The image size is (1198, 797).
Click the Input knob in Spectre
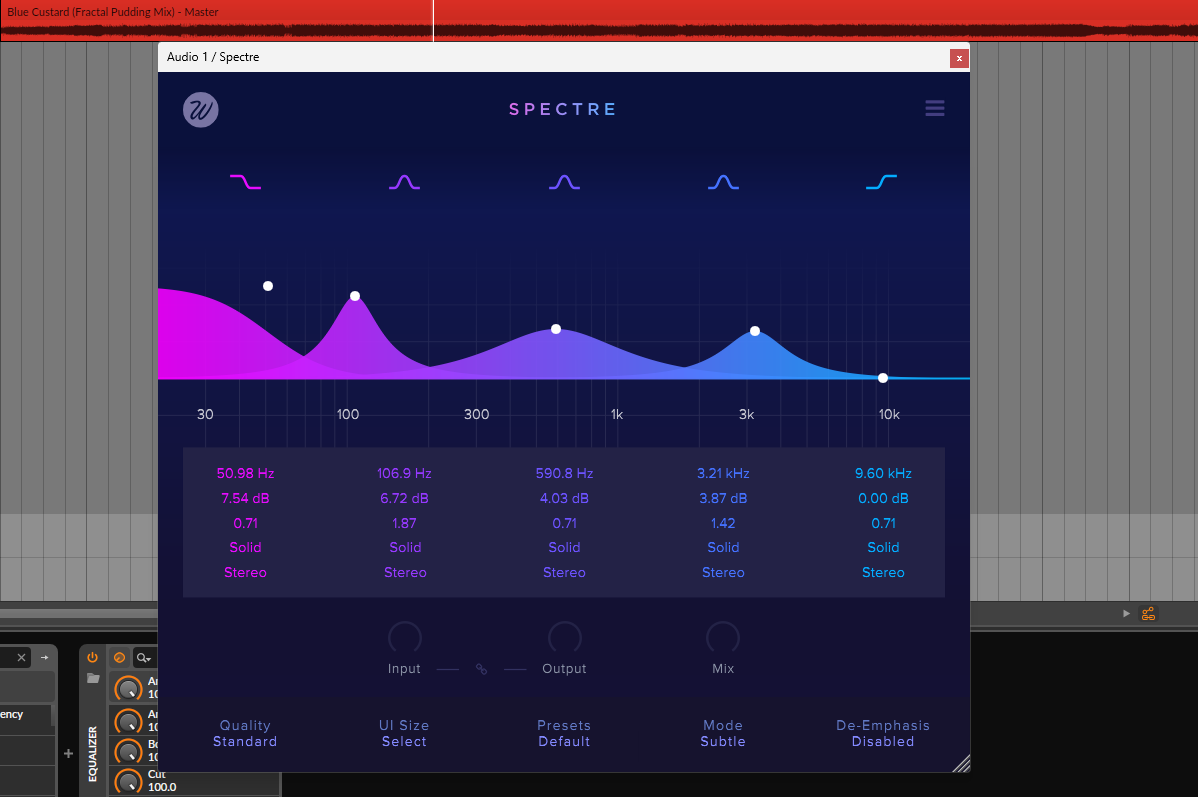(x=404, y=637)
